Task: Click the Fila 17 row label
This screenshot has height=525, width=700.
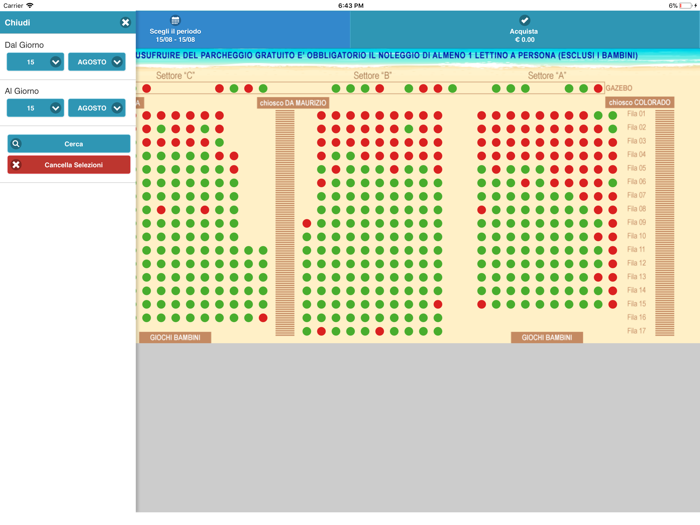Action: [636, 331]
